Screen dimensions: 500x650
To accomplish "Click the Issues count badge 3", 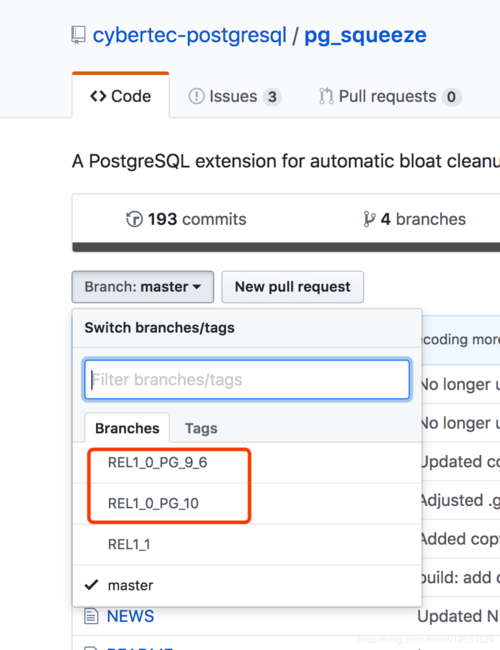I will pos(272,97).
